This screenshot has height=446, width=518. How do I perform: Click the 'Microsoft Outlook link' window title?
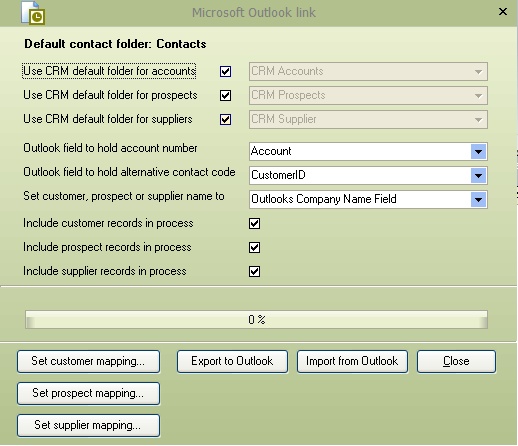254,13
